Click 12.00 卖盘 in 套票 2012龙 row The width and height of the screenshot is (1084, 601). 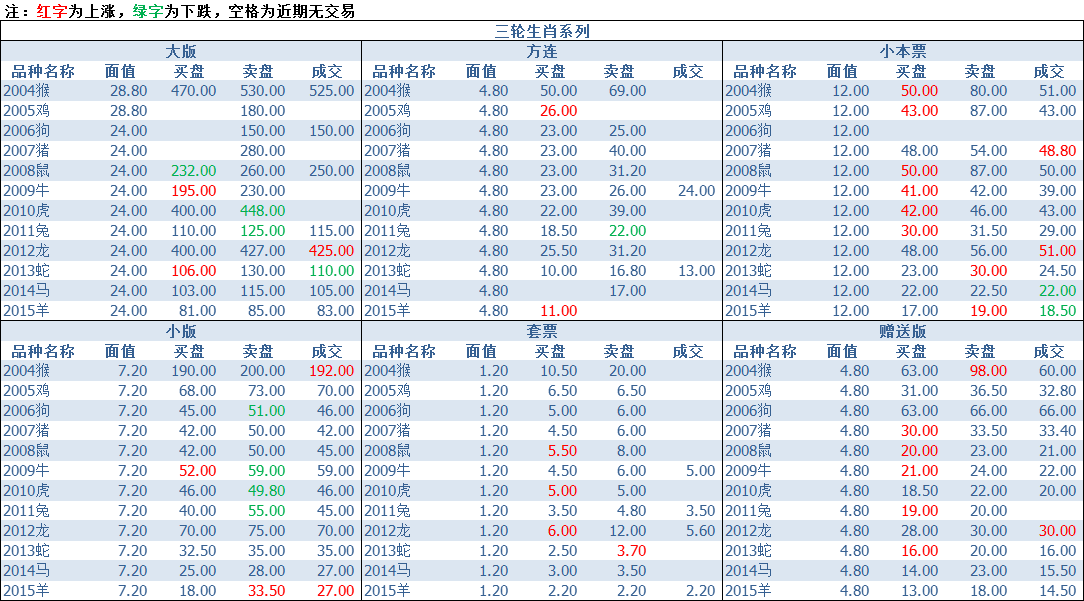tap(628, 531)
